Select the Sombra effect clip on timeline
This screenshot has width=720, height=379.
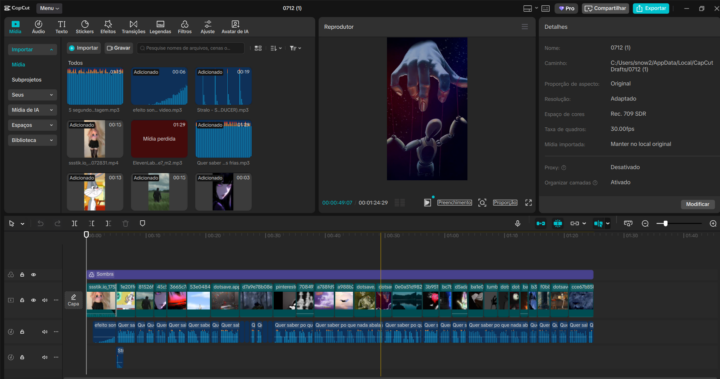(x=340, y=275)
